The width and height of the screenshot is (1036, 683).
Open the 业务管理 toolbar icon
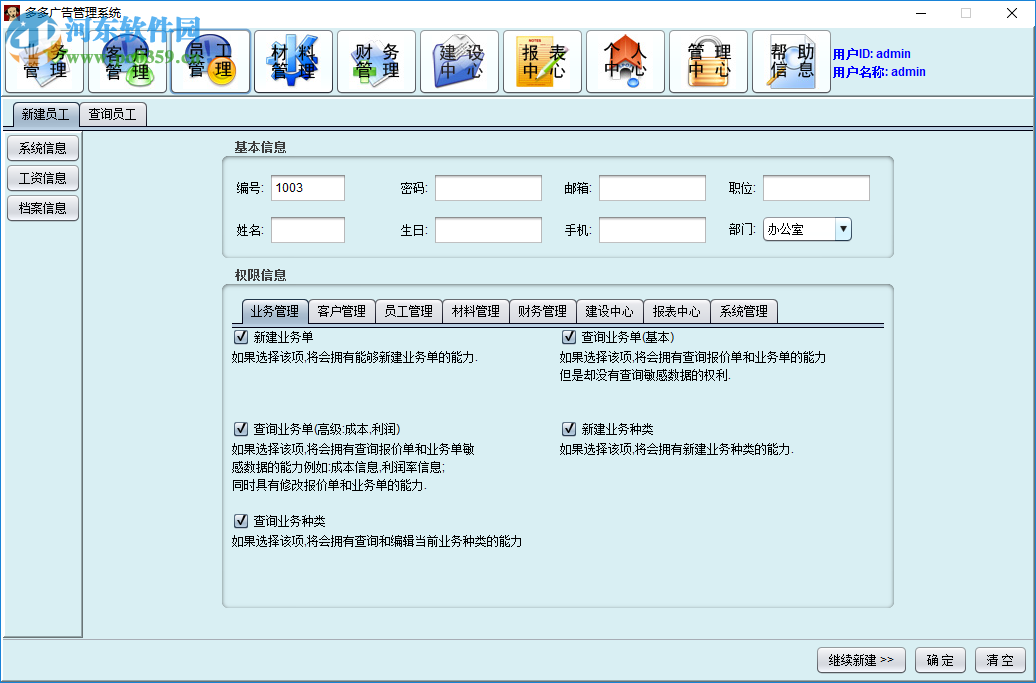click(x=44, y=61)
